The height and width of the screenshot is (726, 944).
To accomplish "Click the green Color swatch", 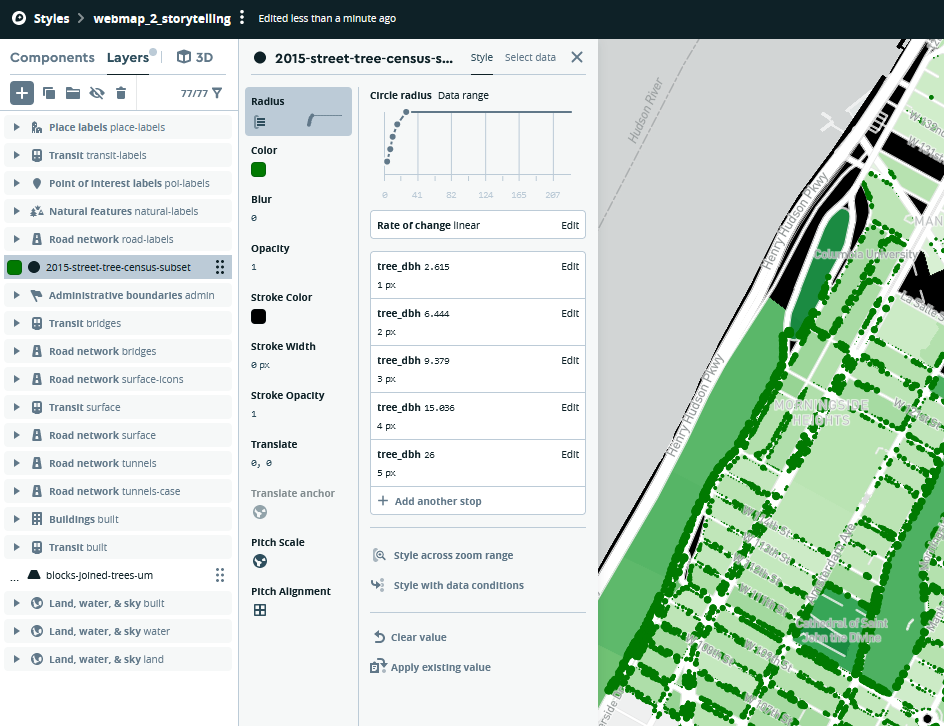I will coord(258,169).
